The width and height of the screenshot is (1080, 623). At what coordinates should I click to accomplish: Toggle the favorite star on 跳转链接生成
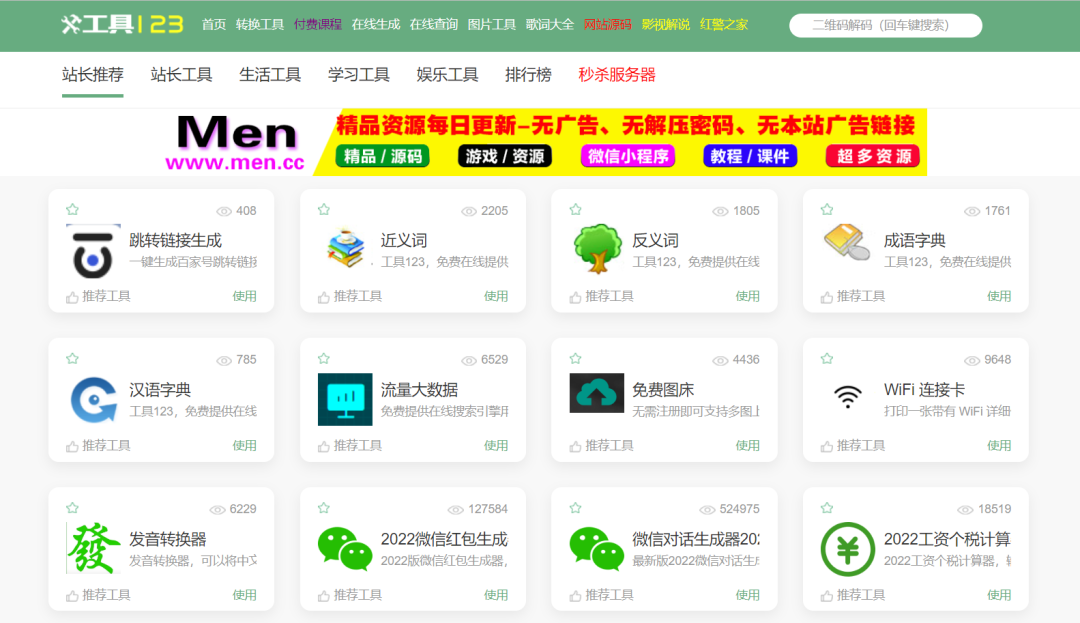pyautogui.click(x=71, y=210)
